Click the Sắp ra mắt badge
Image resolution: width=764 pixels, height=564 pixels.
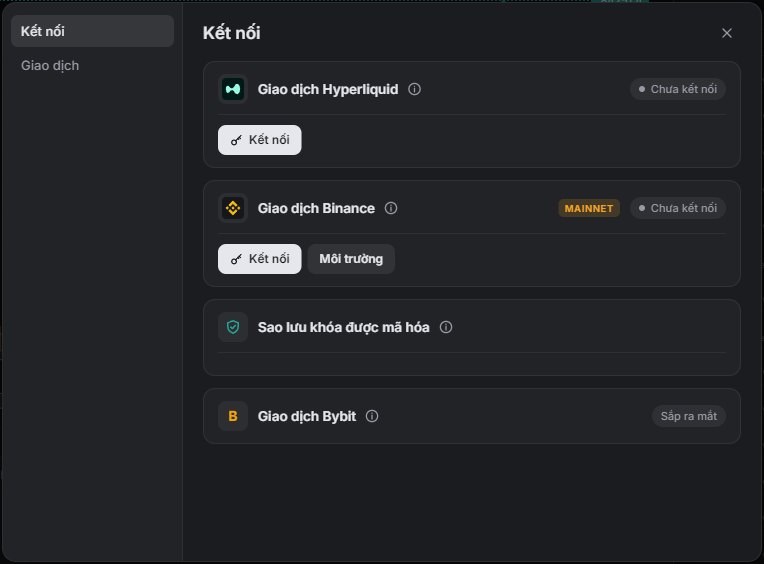click(x=688, y=416)
